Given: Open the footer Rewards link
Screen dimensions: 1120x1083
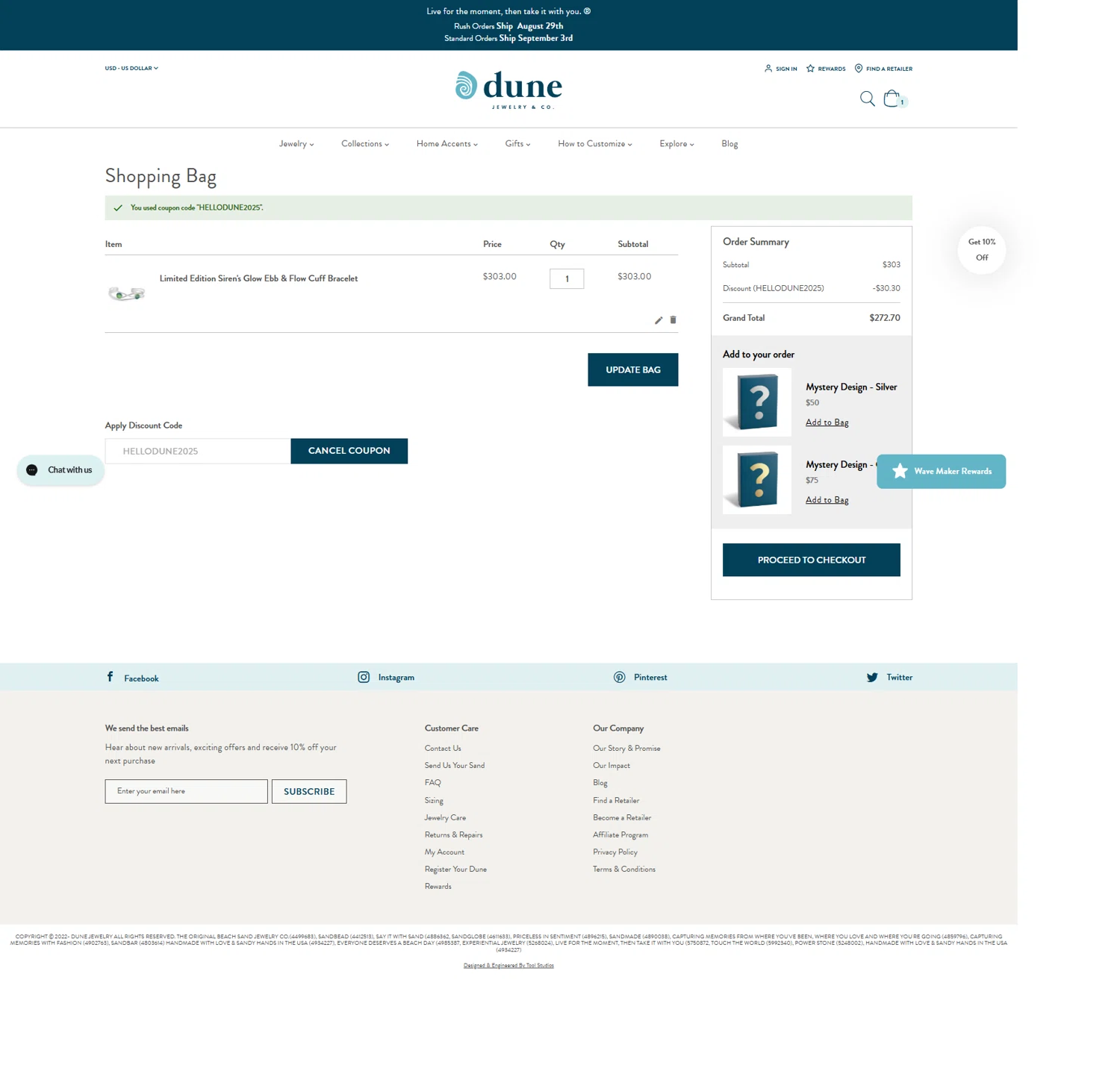Looking at the screenshot, I should pos(438,886).
